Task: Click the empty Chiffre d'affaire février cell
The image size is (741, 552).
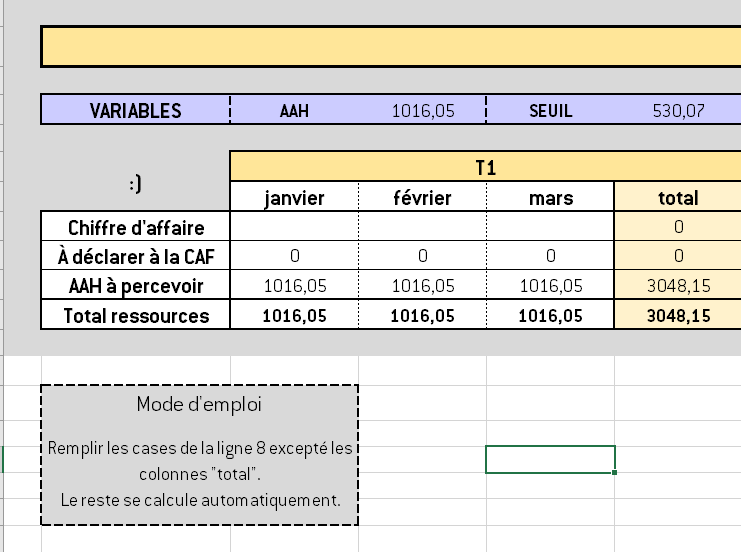Action: pyautogui.click(x=422, y=226)
